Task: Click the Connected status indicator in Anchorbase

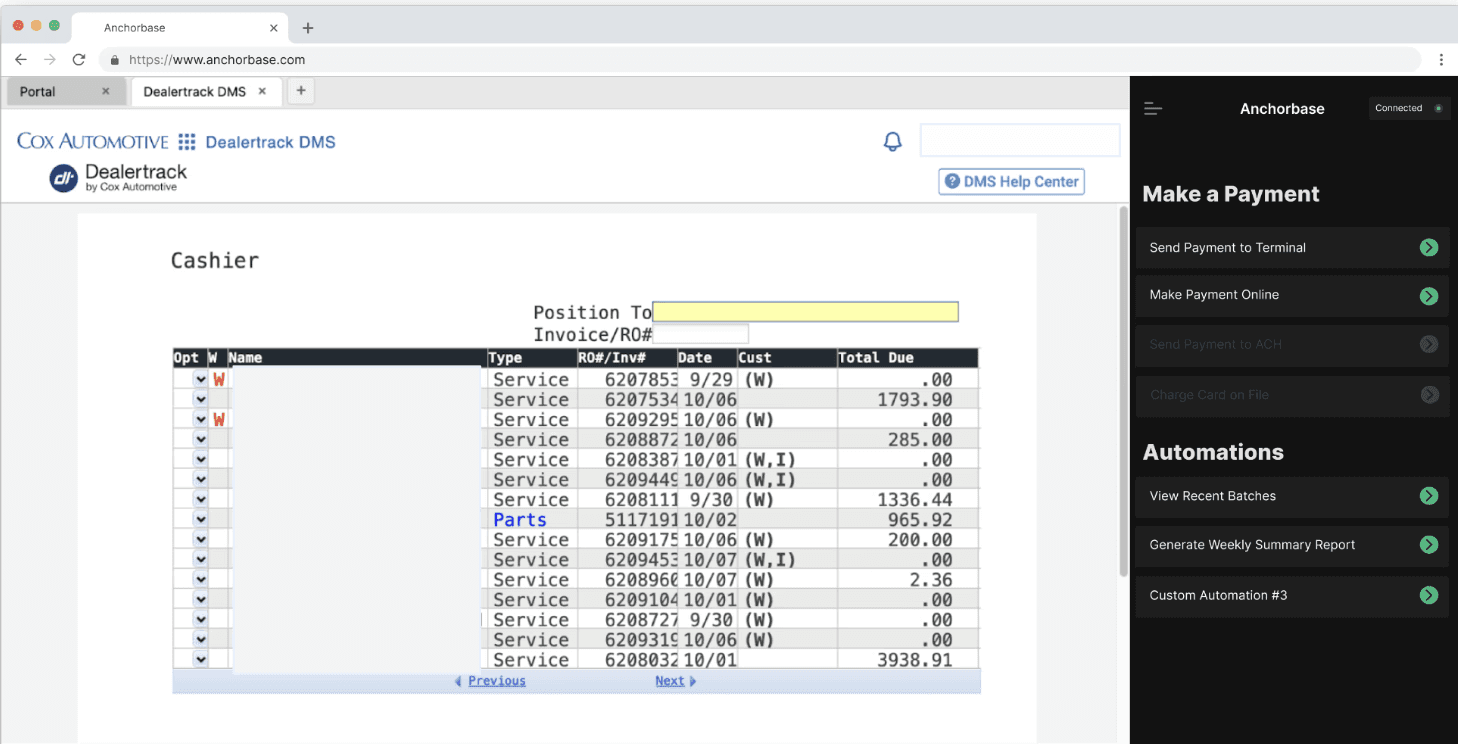Action: click(x=1408, y=107)
